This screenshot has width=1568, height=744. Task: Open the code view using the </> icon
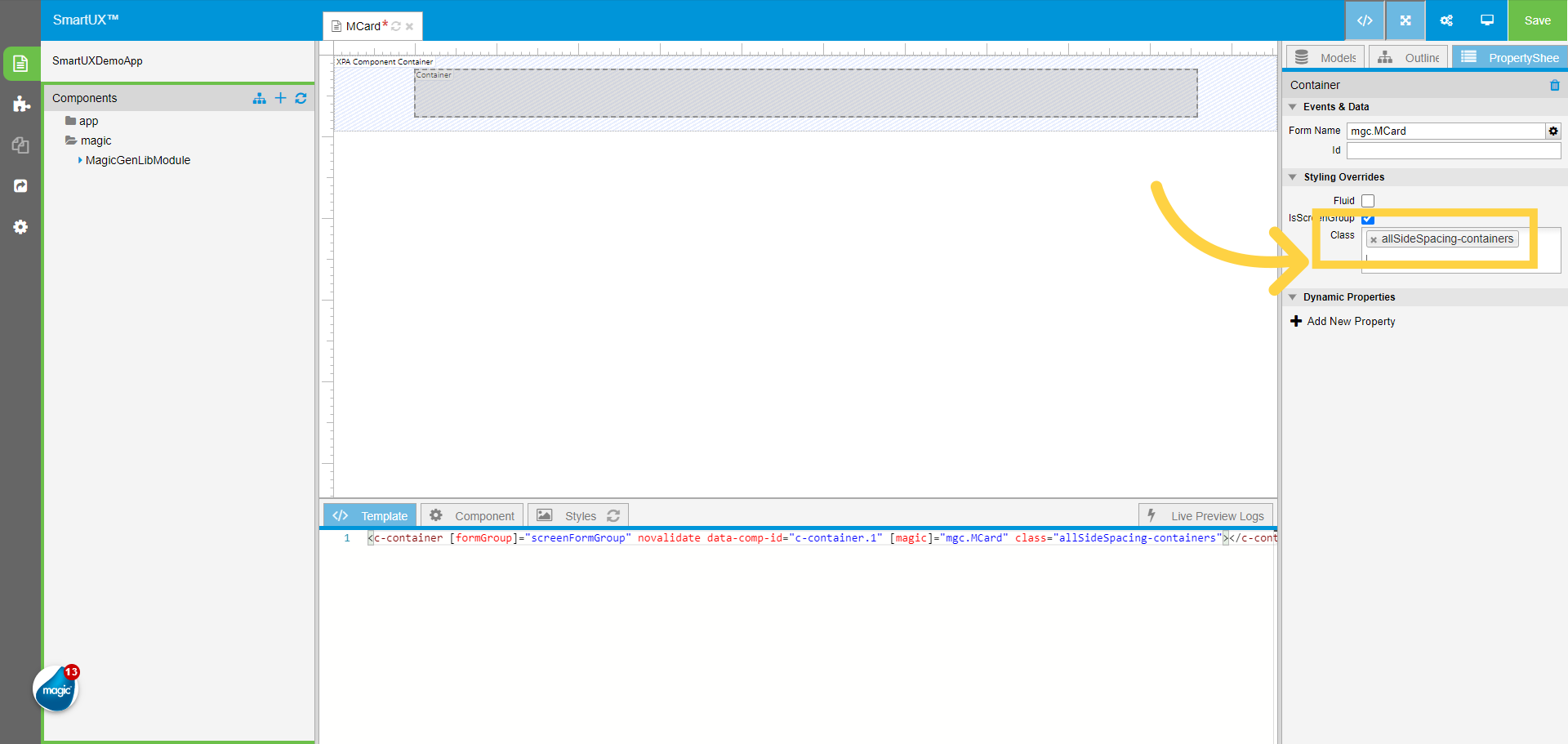(x=1365, y=20)
